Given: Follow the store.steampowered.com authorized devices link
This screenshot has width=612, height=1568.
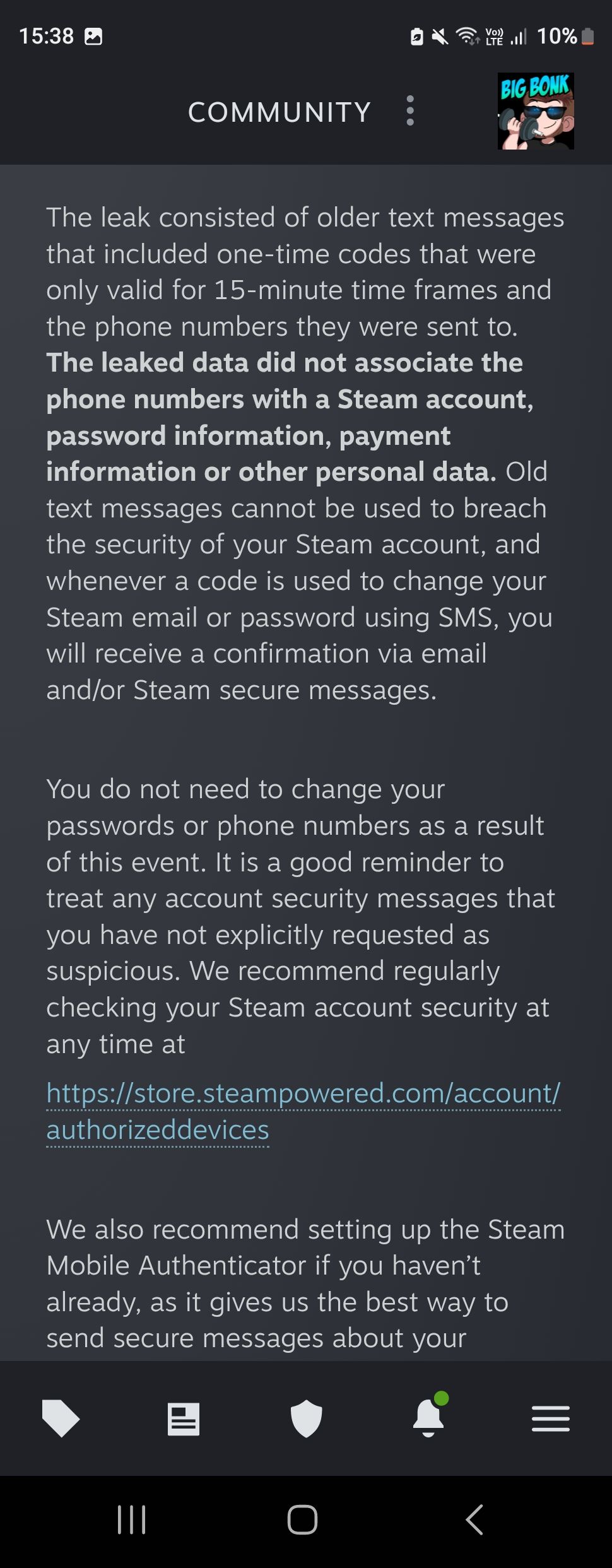Looking at the screenshot, I should coord(303,1111).
